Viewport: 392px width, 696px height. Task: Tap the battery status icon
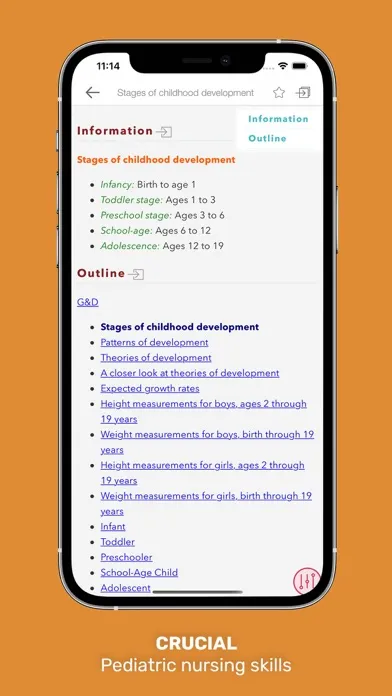pos(300,66)
